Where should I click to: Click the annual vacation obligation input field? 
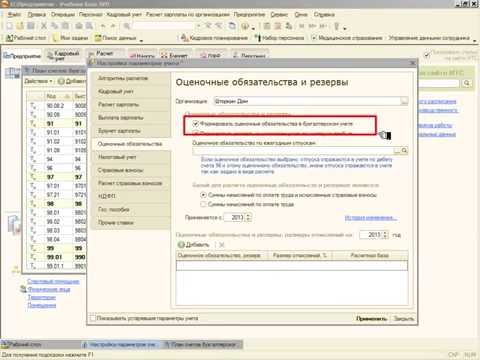[293, 151]
